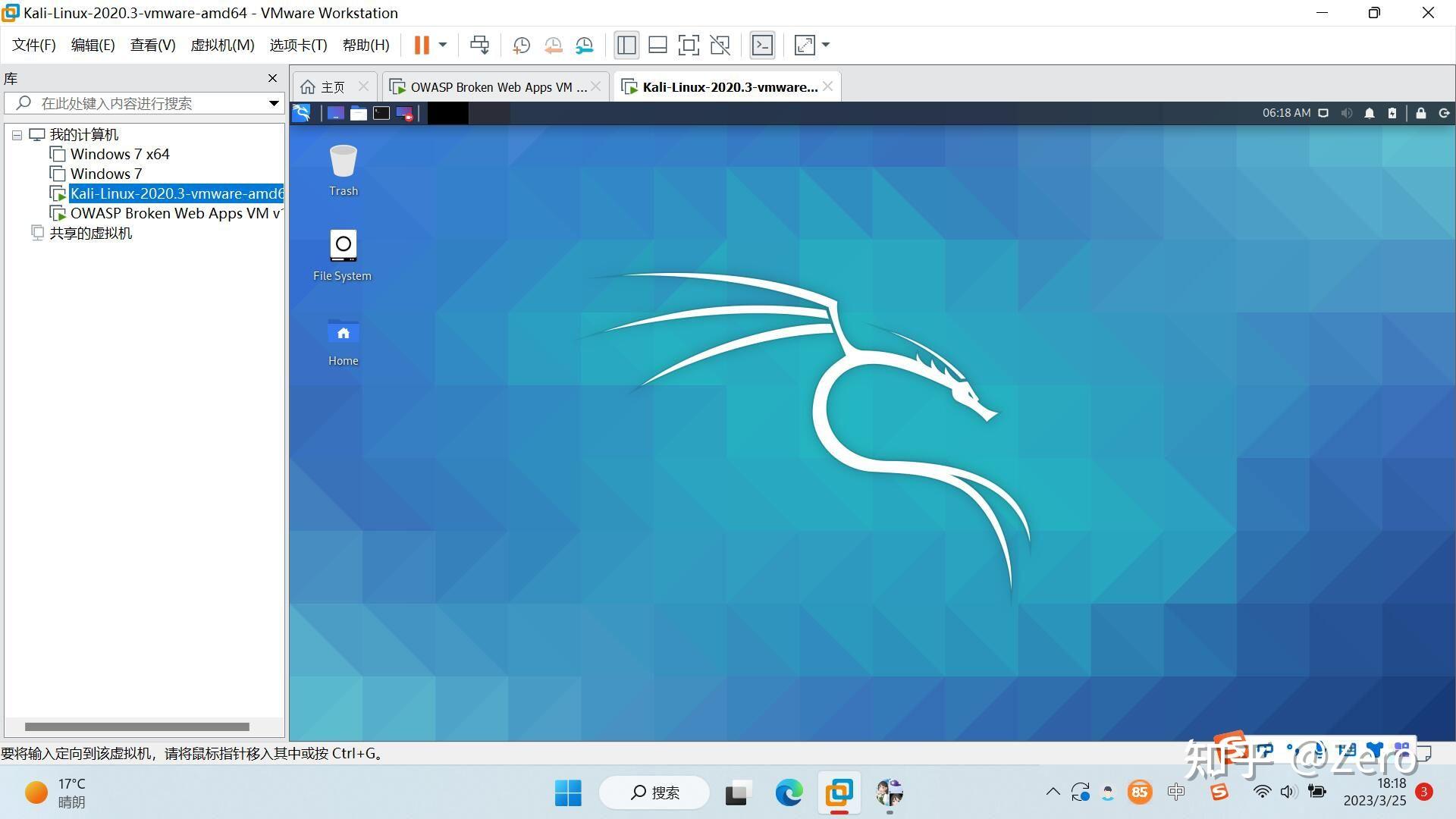Open the 帮助(H) menu
Image resolution: width=1456 pixels, height=819 pixels.
(366, 45)
